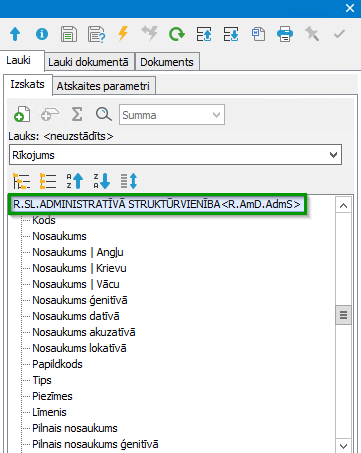Click the grayed lightning with arrow icon
The image size is (361, 453).
point(150,33)
